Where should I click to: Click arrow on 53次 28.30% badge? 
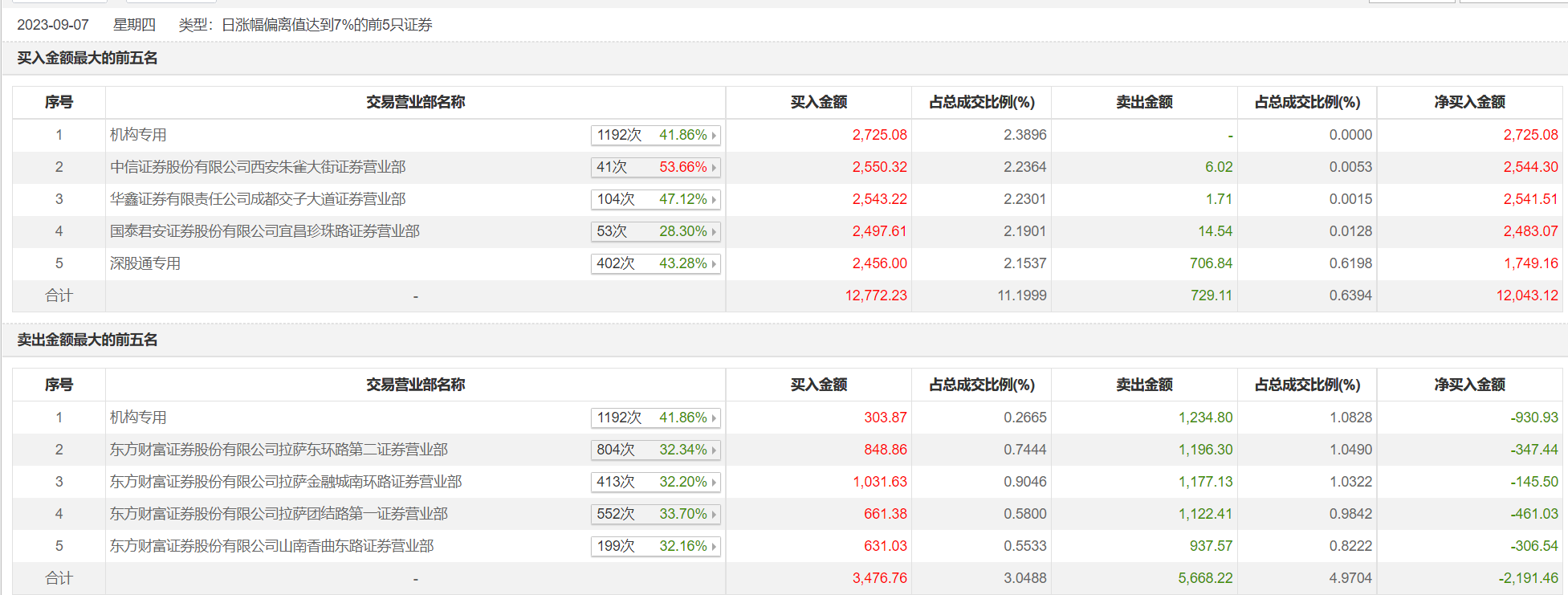coord(714,232)
